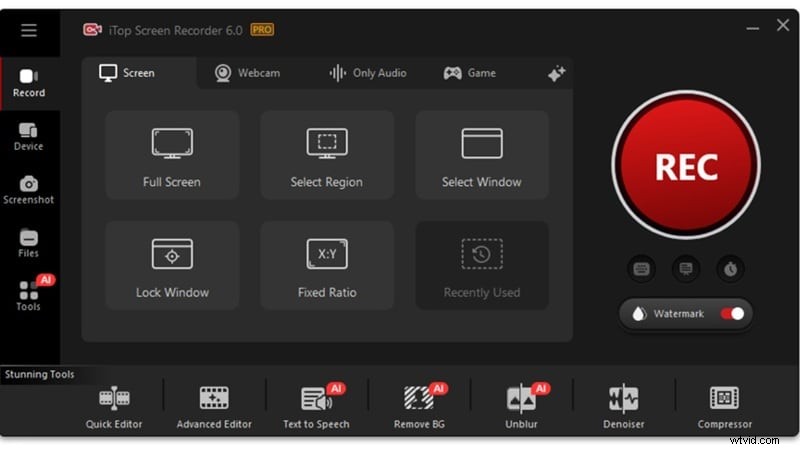Image resolution: width=800 pixels, height=450 pixels.
Task: Open the Recently Used region tile
Action: coord(482,265)
